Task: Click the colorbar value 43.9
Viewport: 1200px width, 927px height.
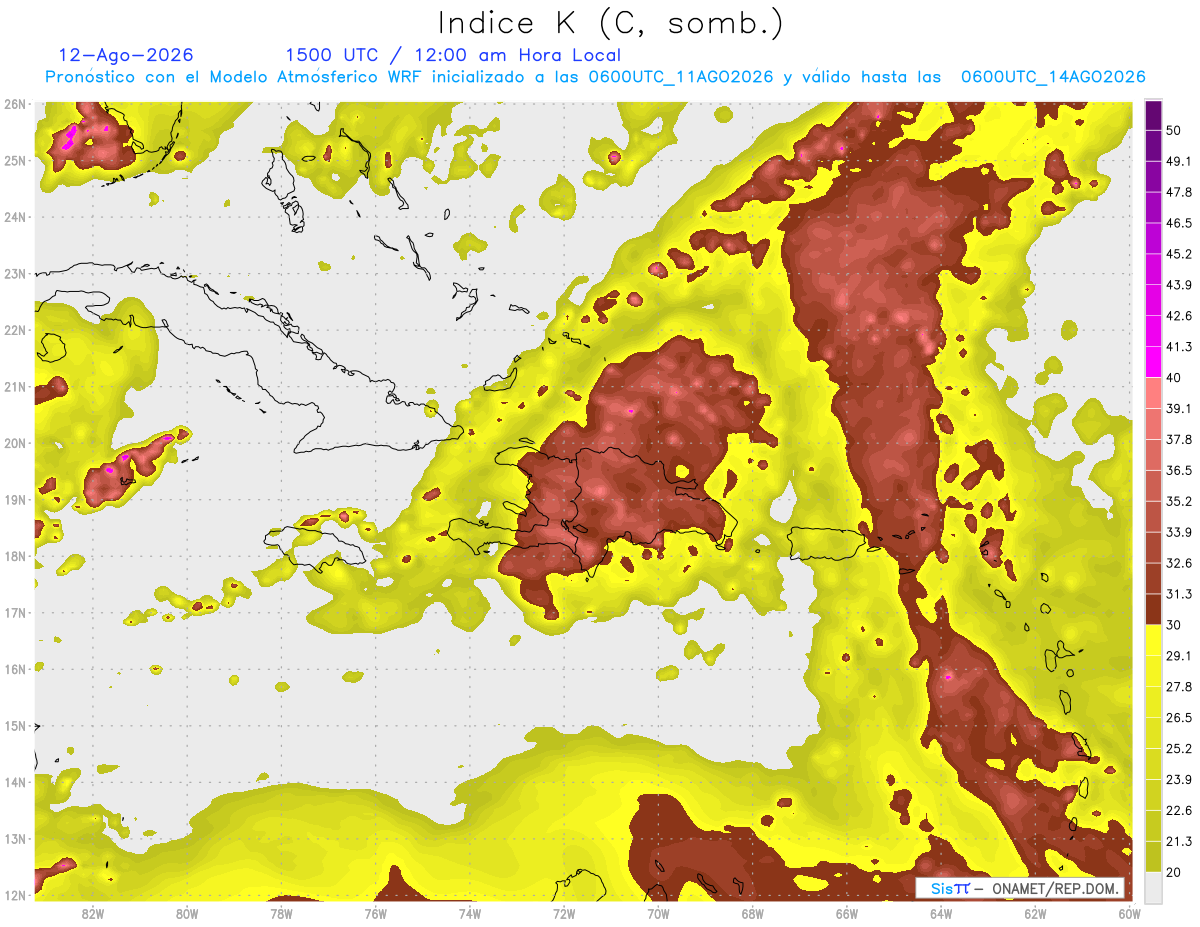Action: coord(1179,285)
